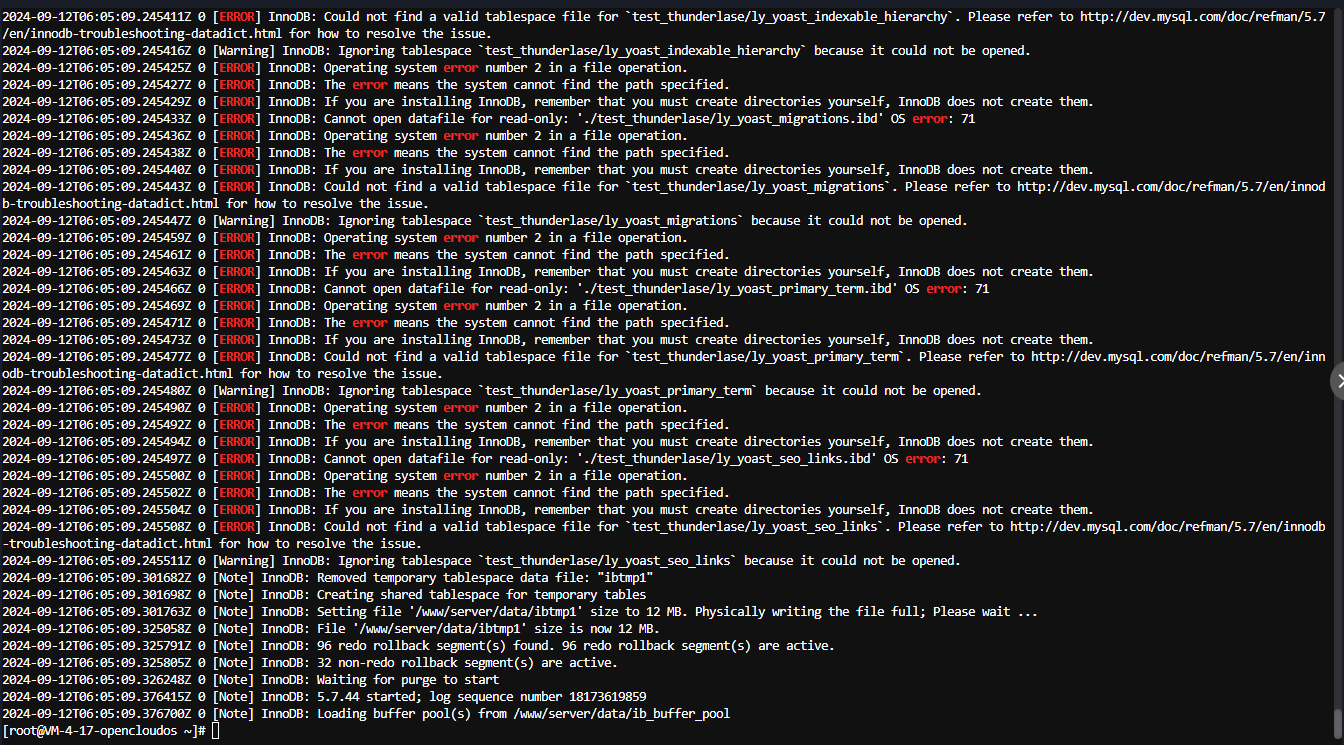Image resolution: width=1344 pixels, height=745 pixels.
Task: Click the "5.7.44 started" version text
Action: tap(366, 697)
